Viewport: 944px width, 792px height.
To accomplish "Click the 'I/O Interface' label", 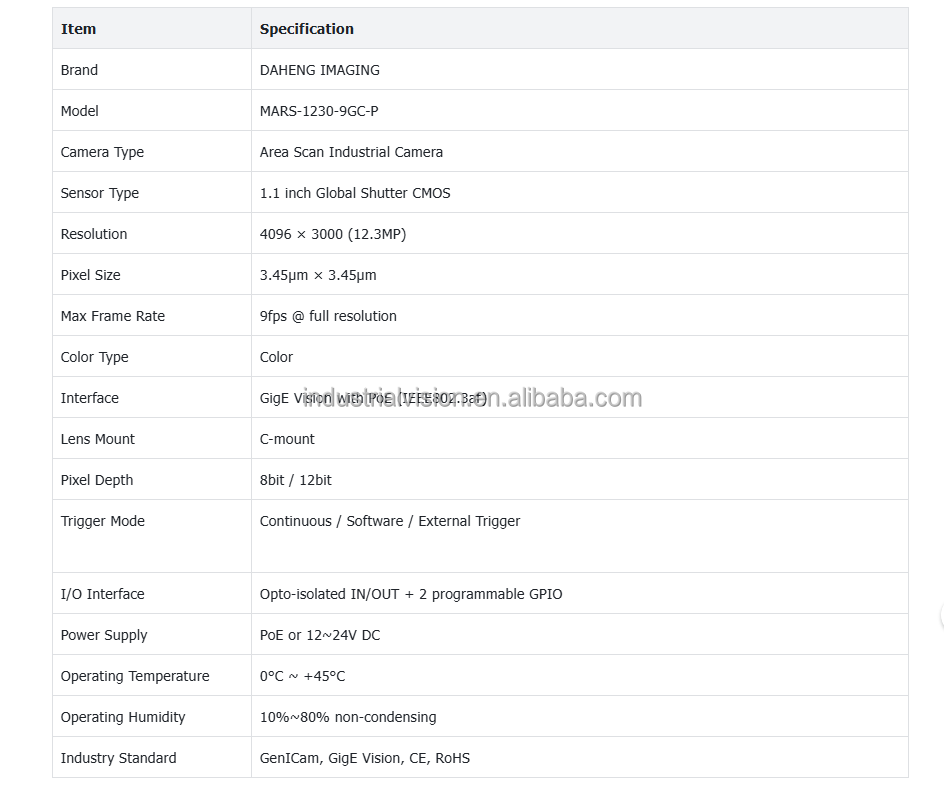I will click(x=102, y=594).
